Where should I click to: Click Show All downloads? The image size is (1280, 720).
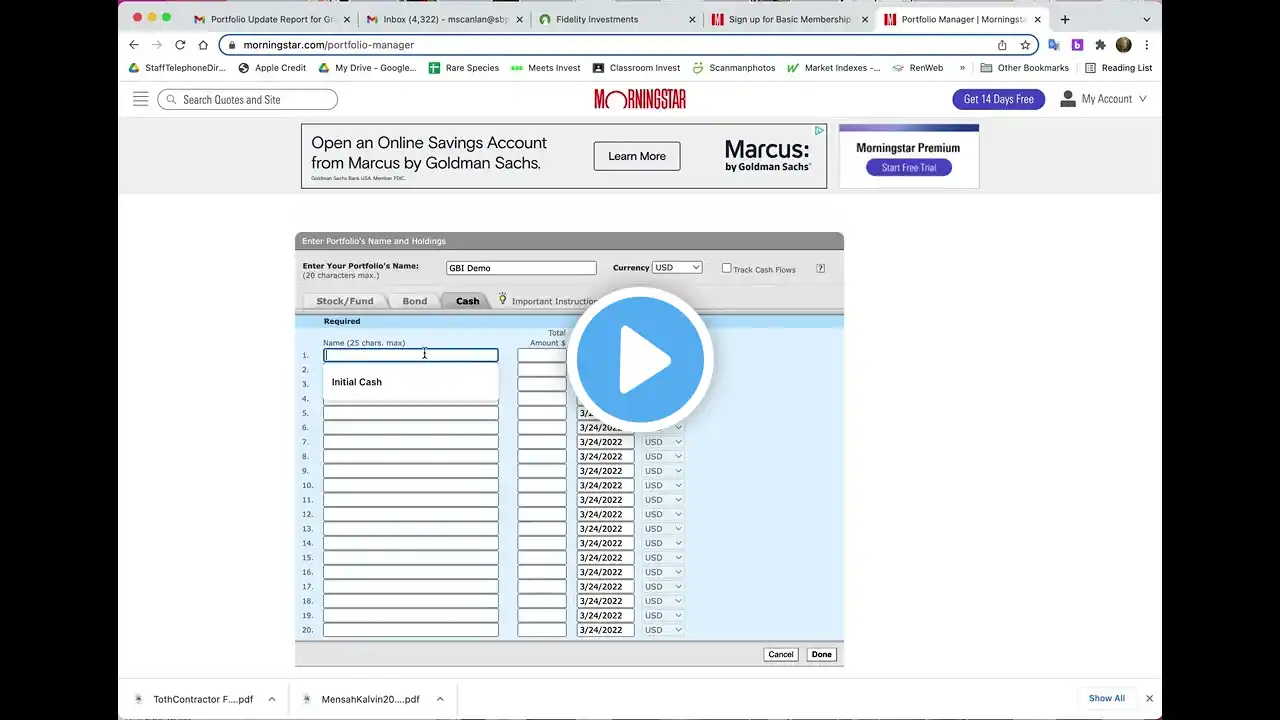coord(1106,698)
